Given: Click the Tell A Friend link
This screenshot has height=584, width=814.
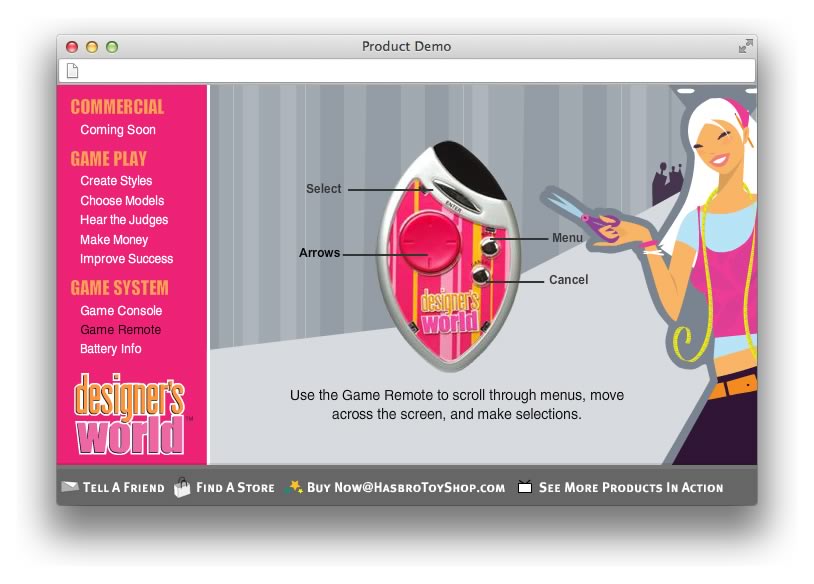Looking at the screenshot, I should coord(124,487).
